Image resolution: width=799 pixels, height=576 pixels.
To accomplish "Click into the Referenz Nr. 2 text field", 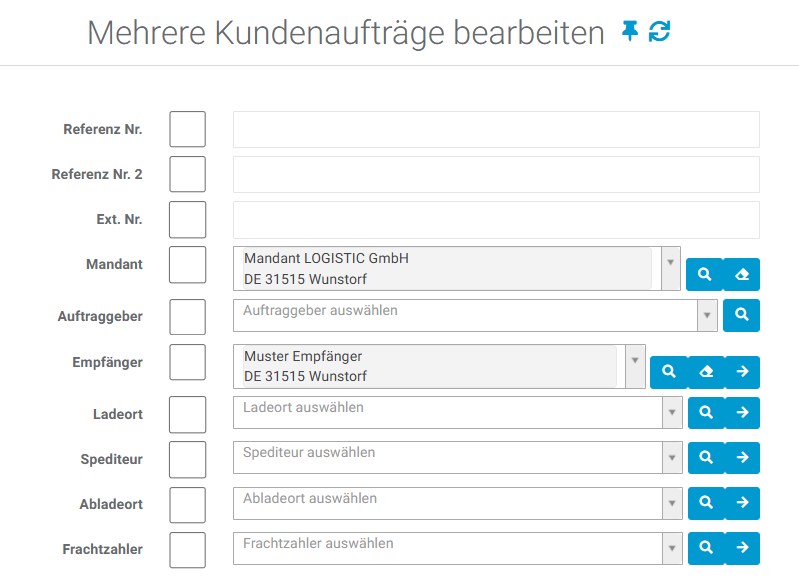I will coord(496,174).
